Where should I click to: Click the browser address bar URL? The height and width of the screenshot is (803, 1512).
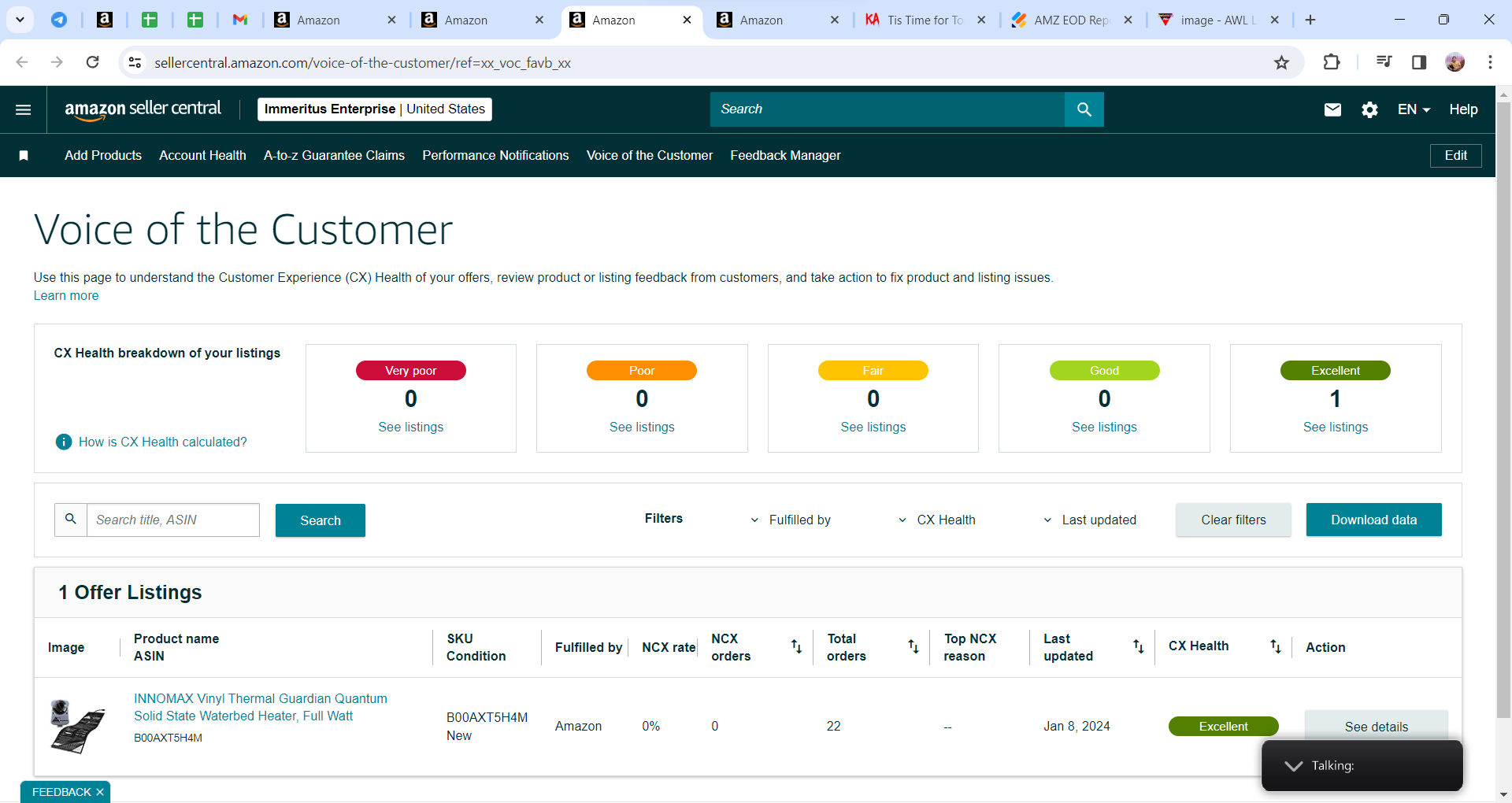(362, 63)
